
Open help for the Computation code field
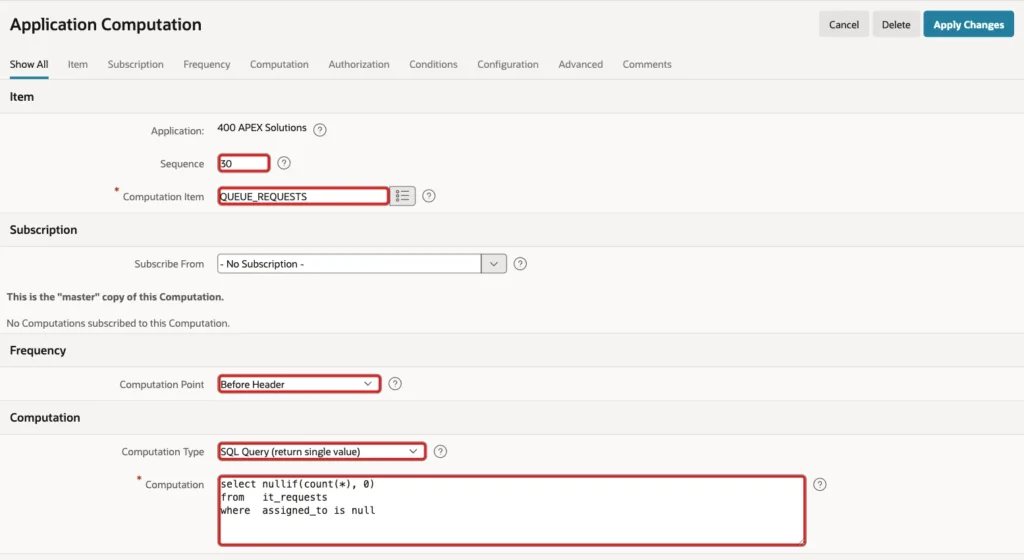[820, 484]
